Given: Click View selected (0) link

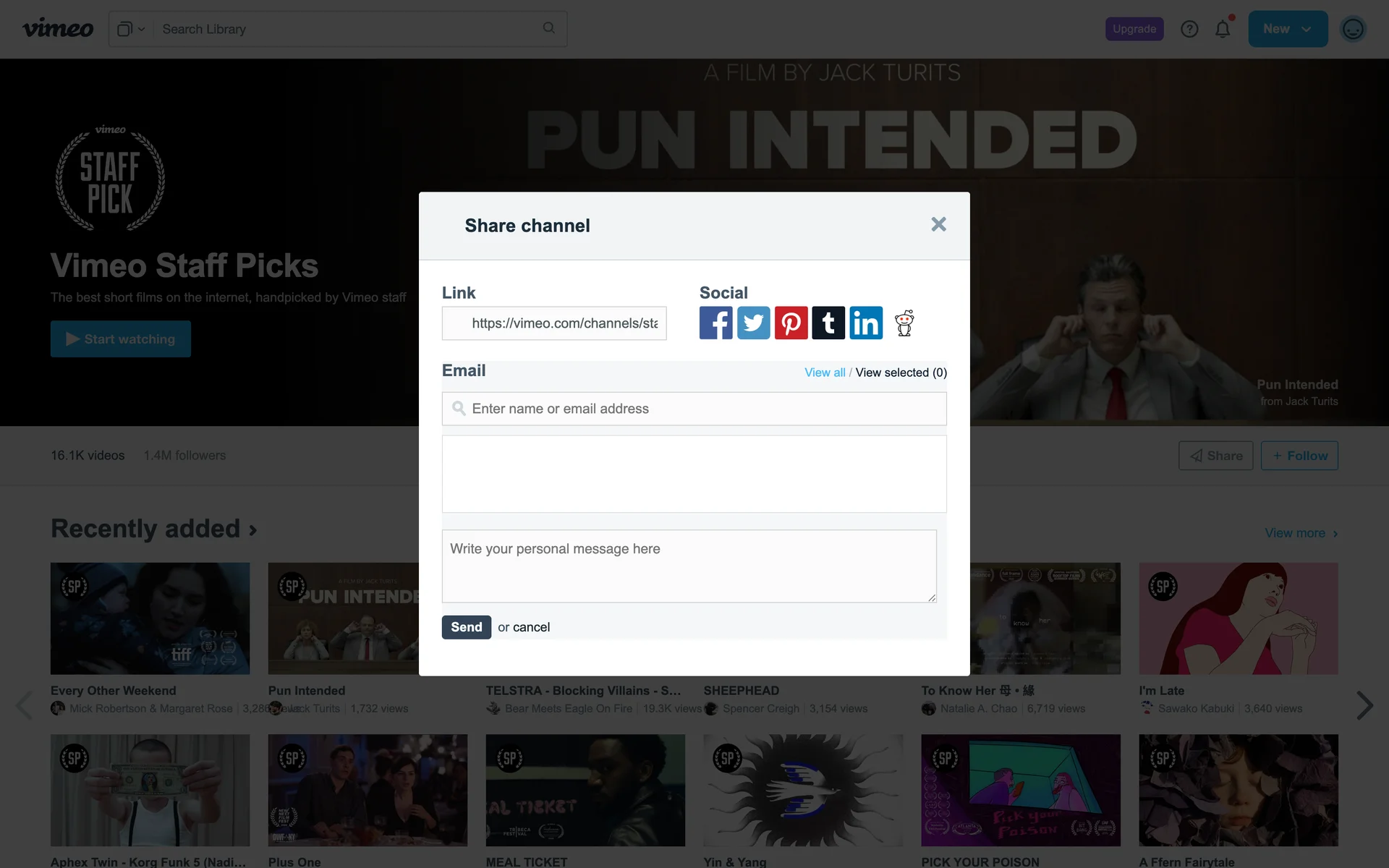Looking at the screenshot, I should pyautogui.click(x=901, y=373).
